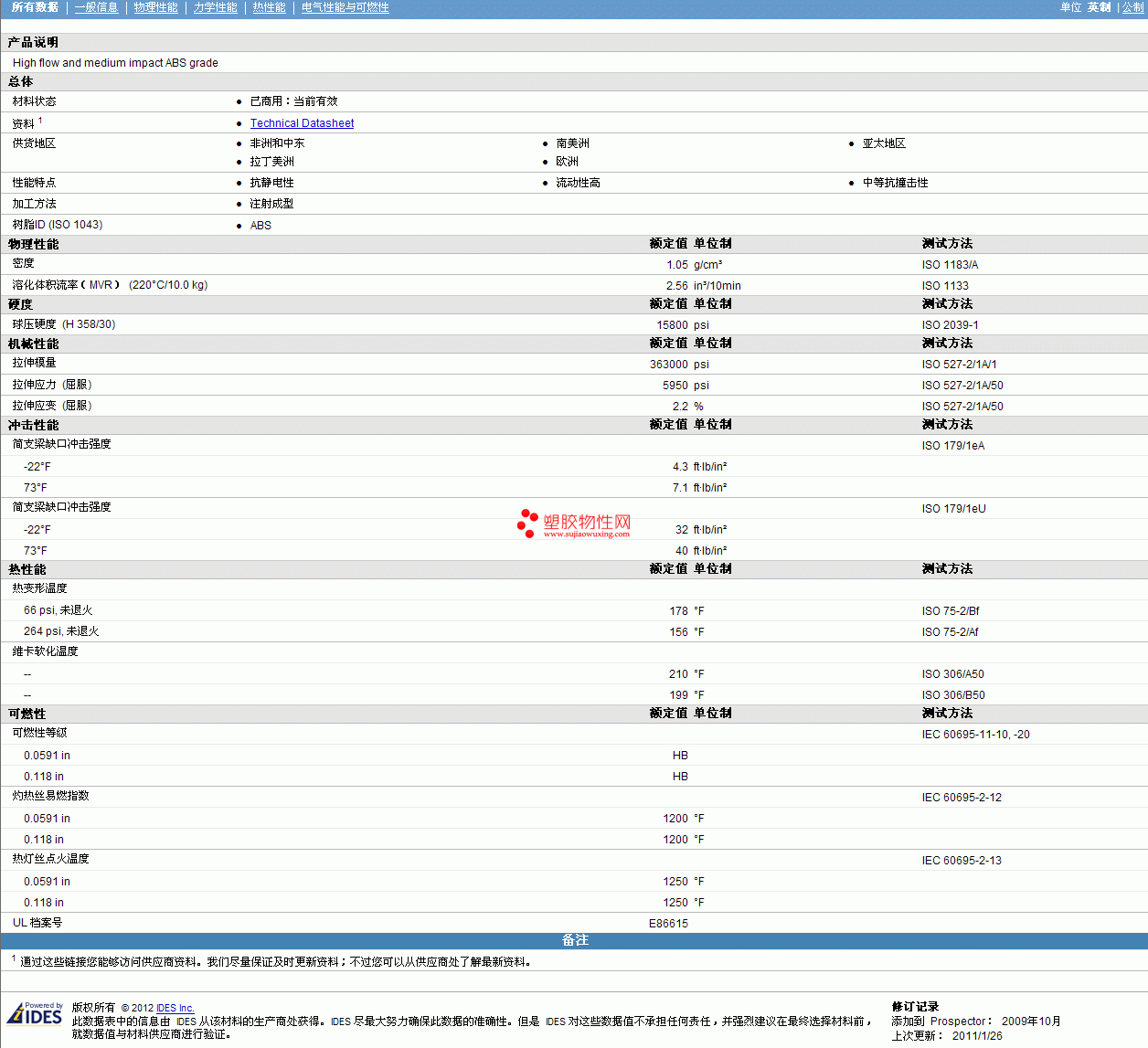Click the ISO 1183/A test method
Viewport: 1148px width, 1048px height.
[x=950, y=265]
